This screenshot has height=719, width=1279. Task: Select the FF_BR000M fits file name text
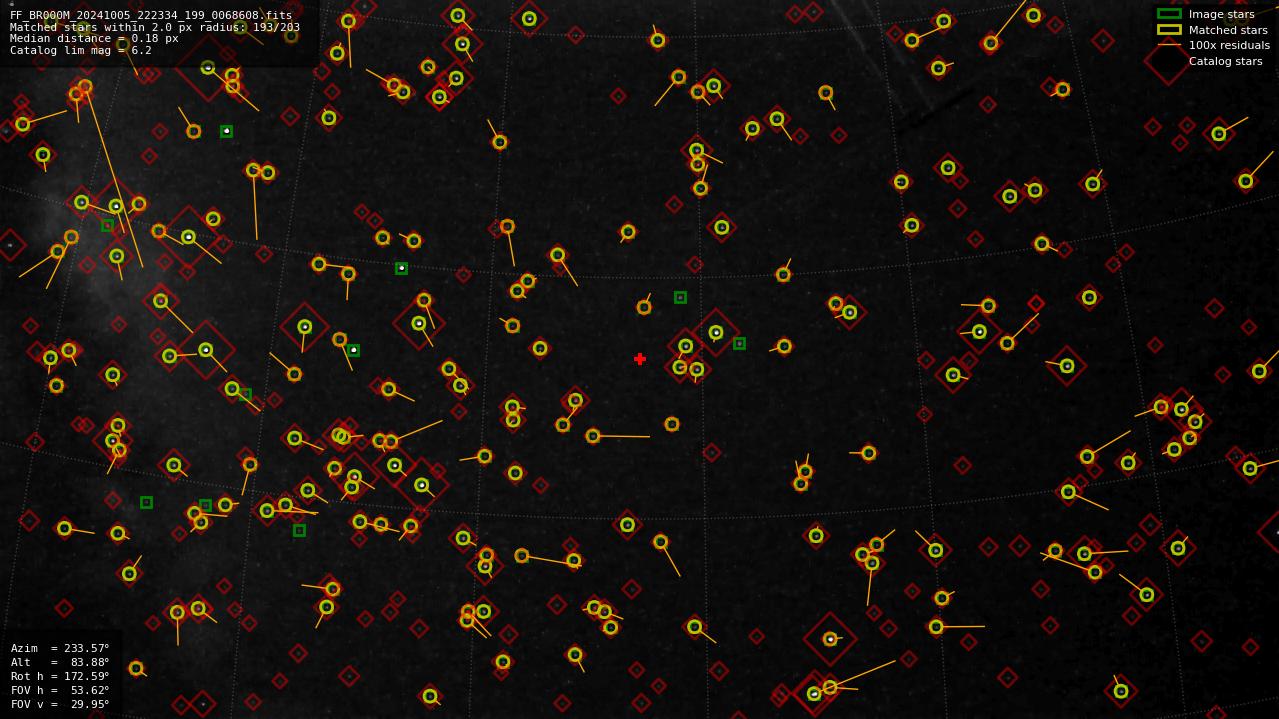(x=151, y=16)
